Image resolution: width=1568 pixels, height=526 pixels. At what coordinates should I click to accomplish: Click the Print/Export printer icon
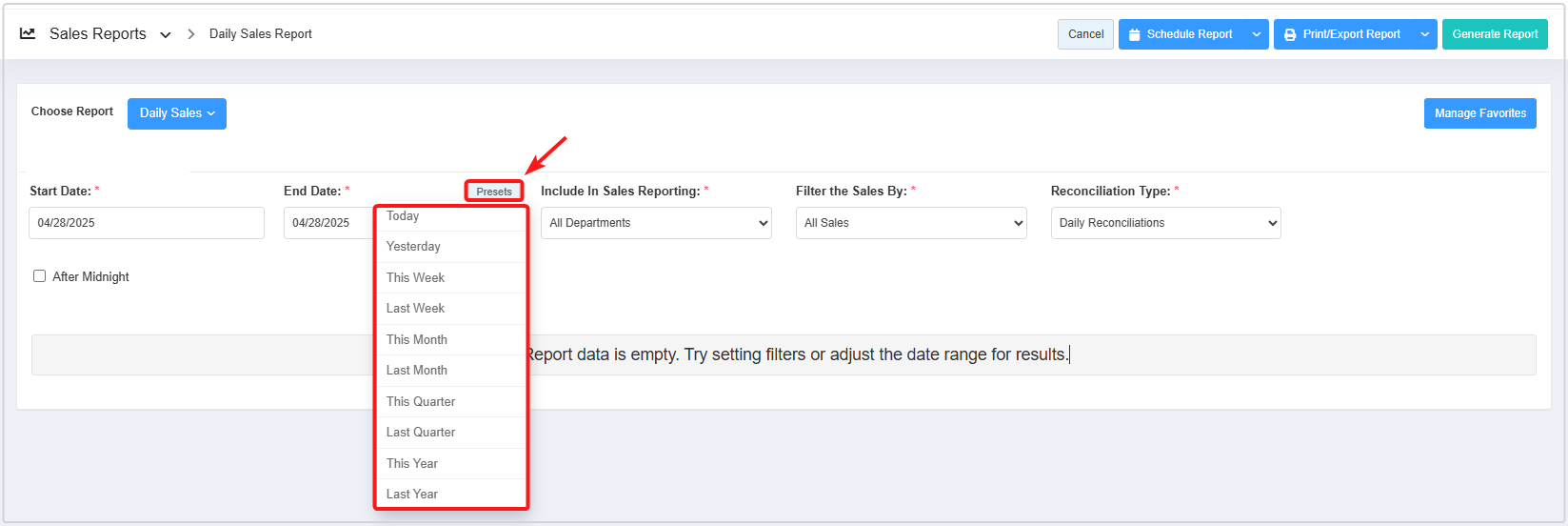1290,34
